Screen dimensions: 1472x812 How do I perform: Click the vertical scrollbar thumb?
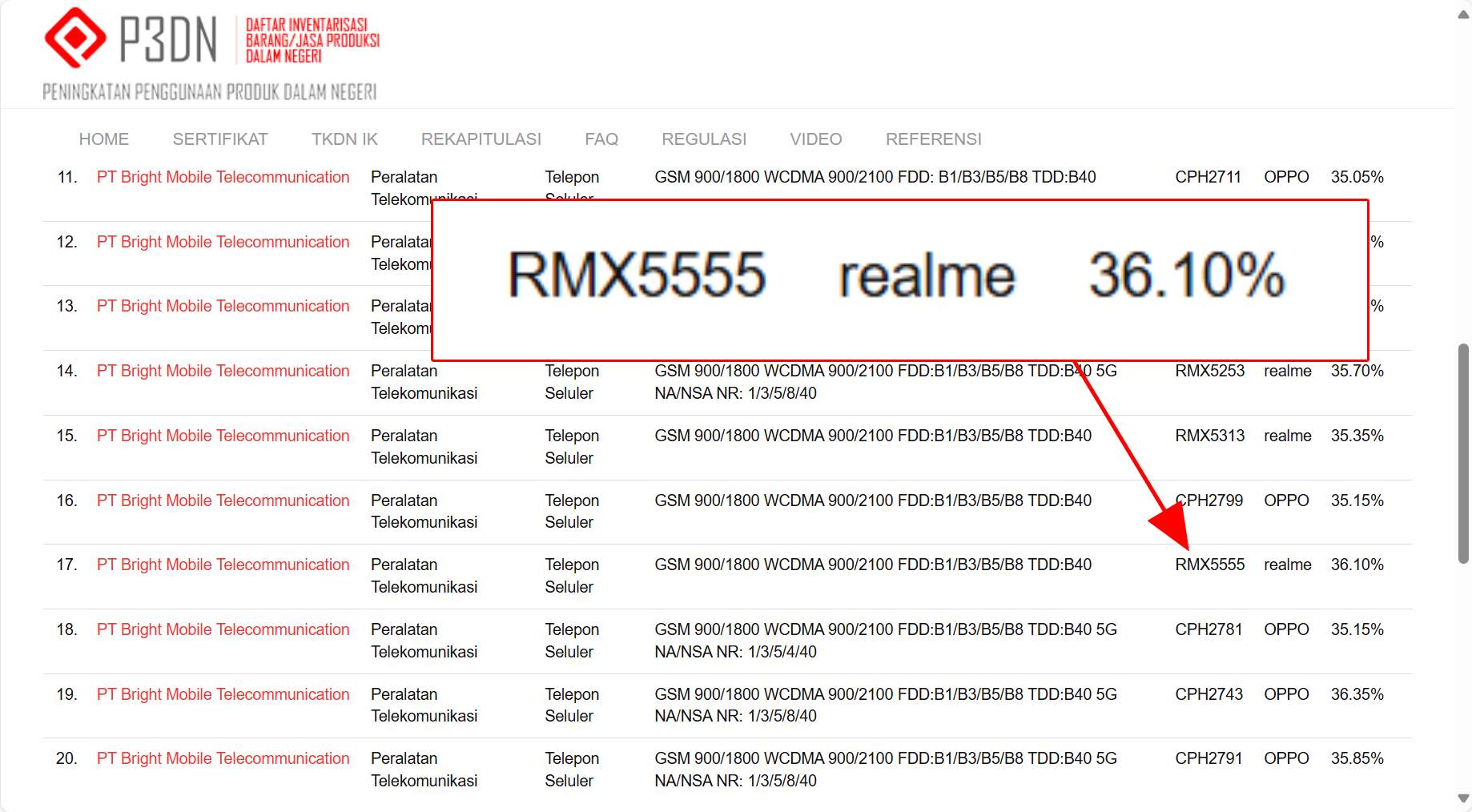click(1463, 452)
